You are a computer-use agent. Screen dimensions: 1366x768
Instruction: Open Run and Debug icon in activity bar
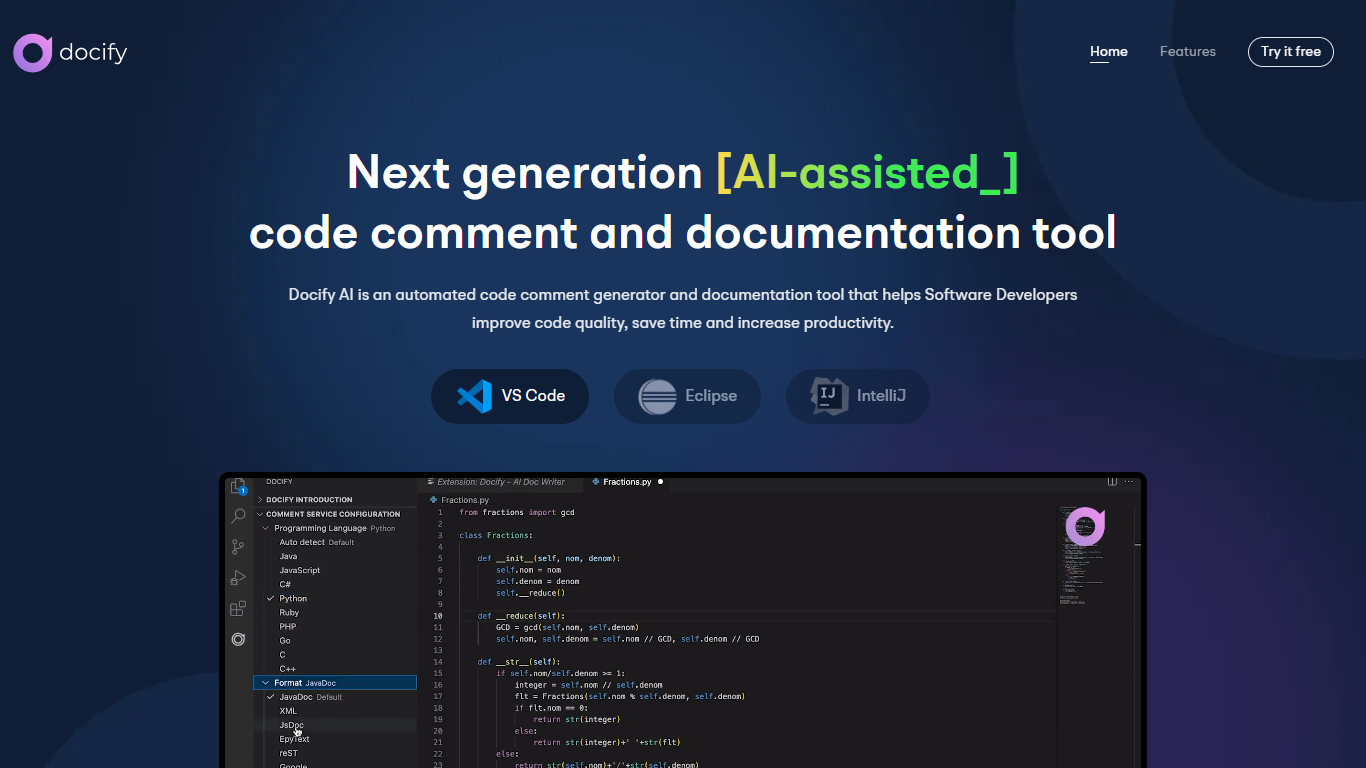pos(238,578)
